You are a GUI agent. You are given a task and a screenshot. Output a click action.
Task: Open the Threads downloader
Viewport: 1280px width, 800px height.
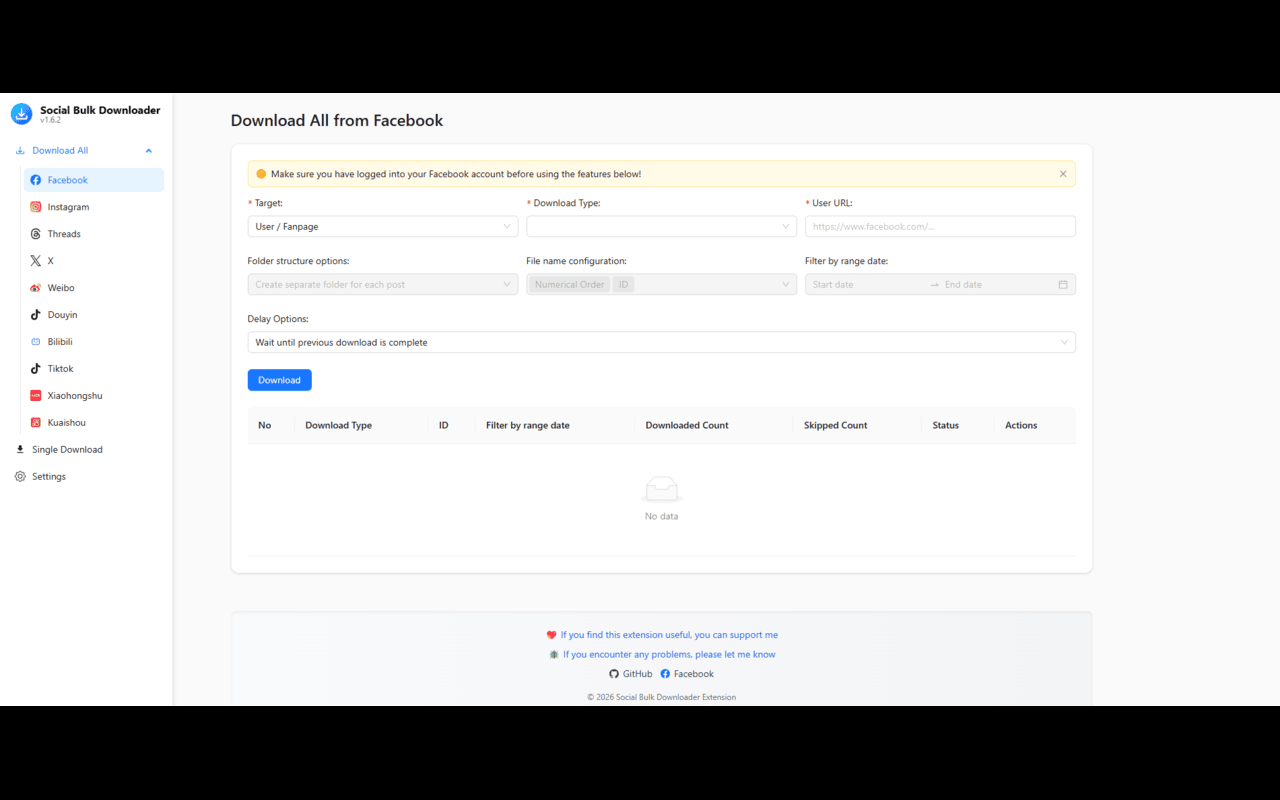coord(64,233)
